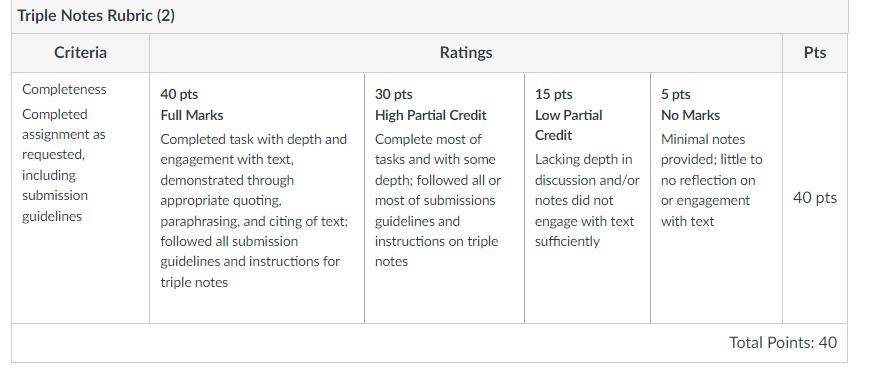Click the Triple Notes Rubric (2) title

tap(96, 15)
